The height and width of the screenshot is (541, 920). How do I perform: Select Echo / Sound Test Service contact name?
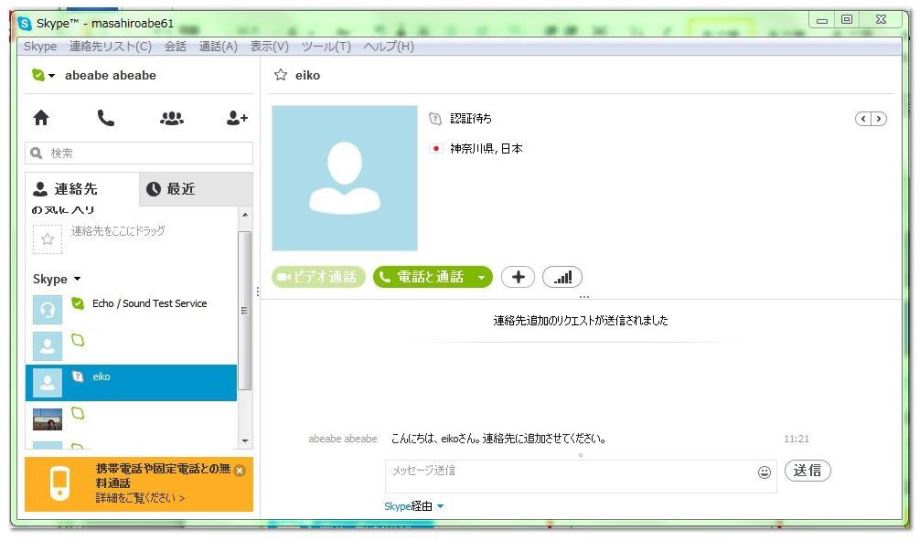(150, 303)
